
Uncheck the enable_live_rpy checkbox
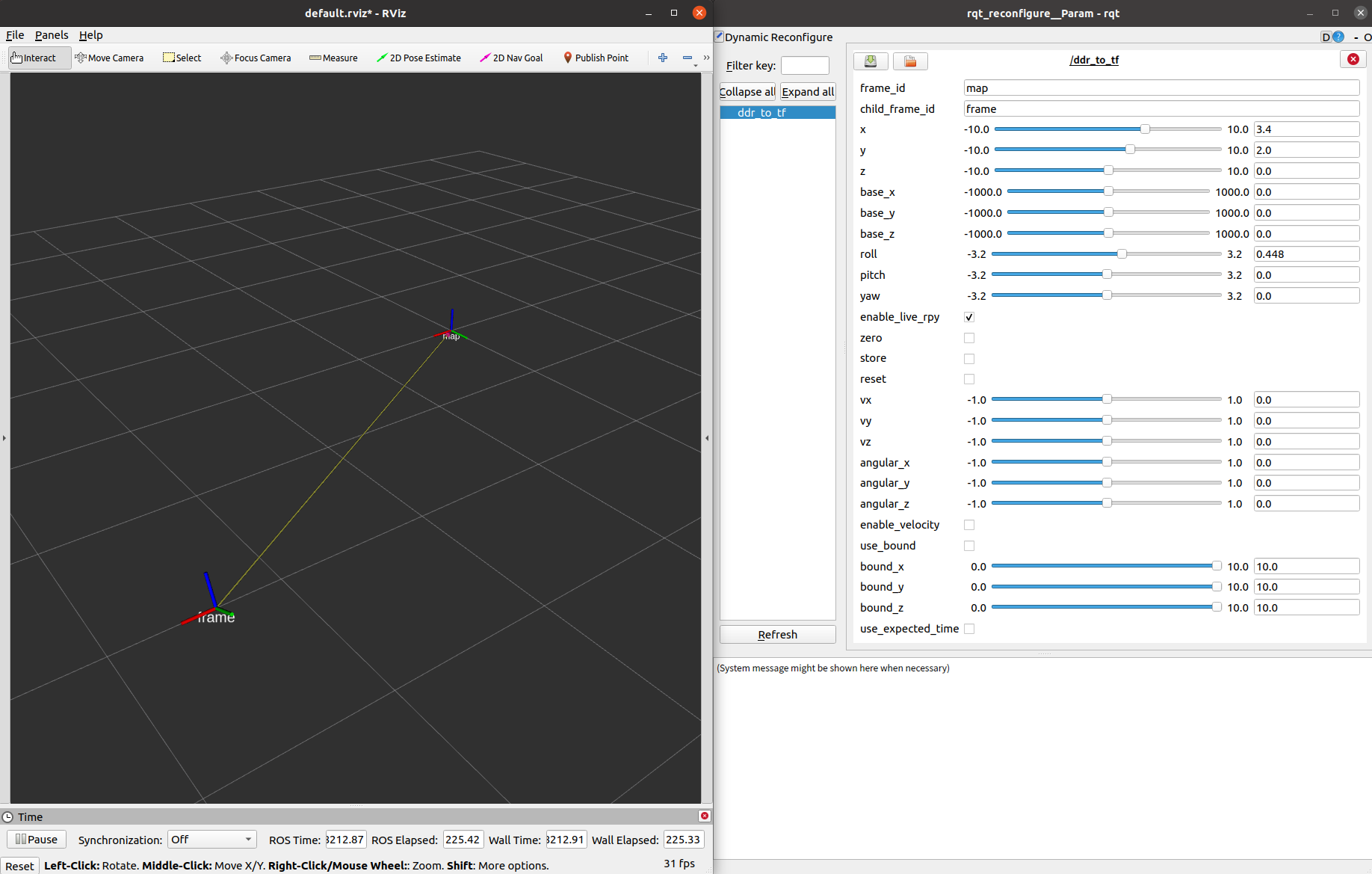968,316
